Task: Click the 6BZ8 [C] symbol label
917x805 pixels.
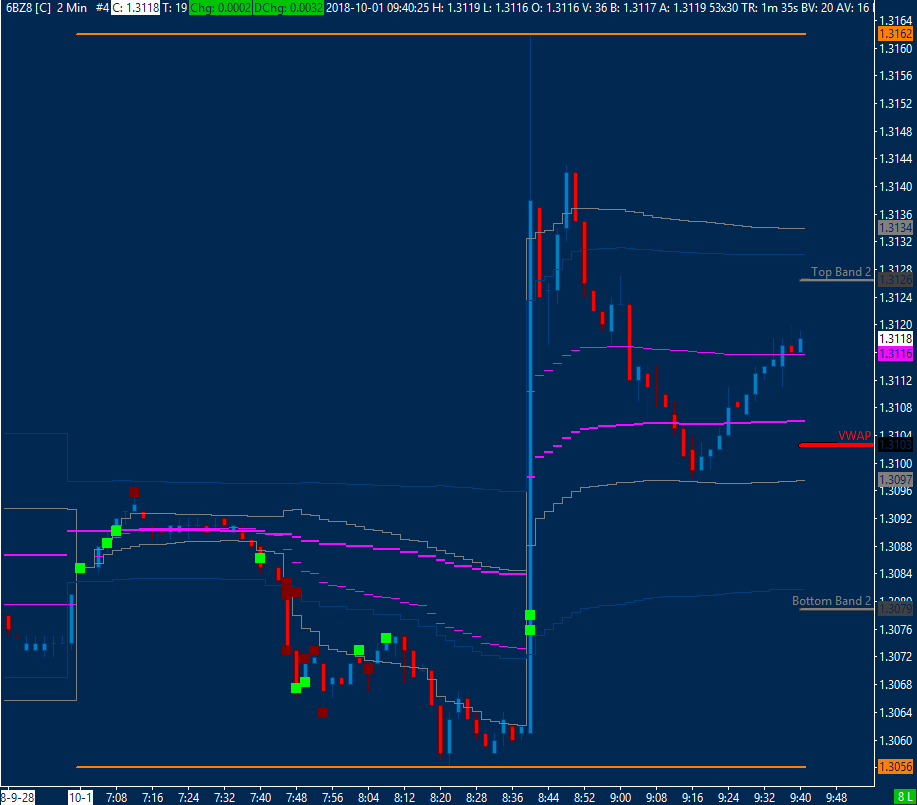Action: 28,8
